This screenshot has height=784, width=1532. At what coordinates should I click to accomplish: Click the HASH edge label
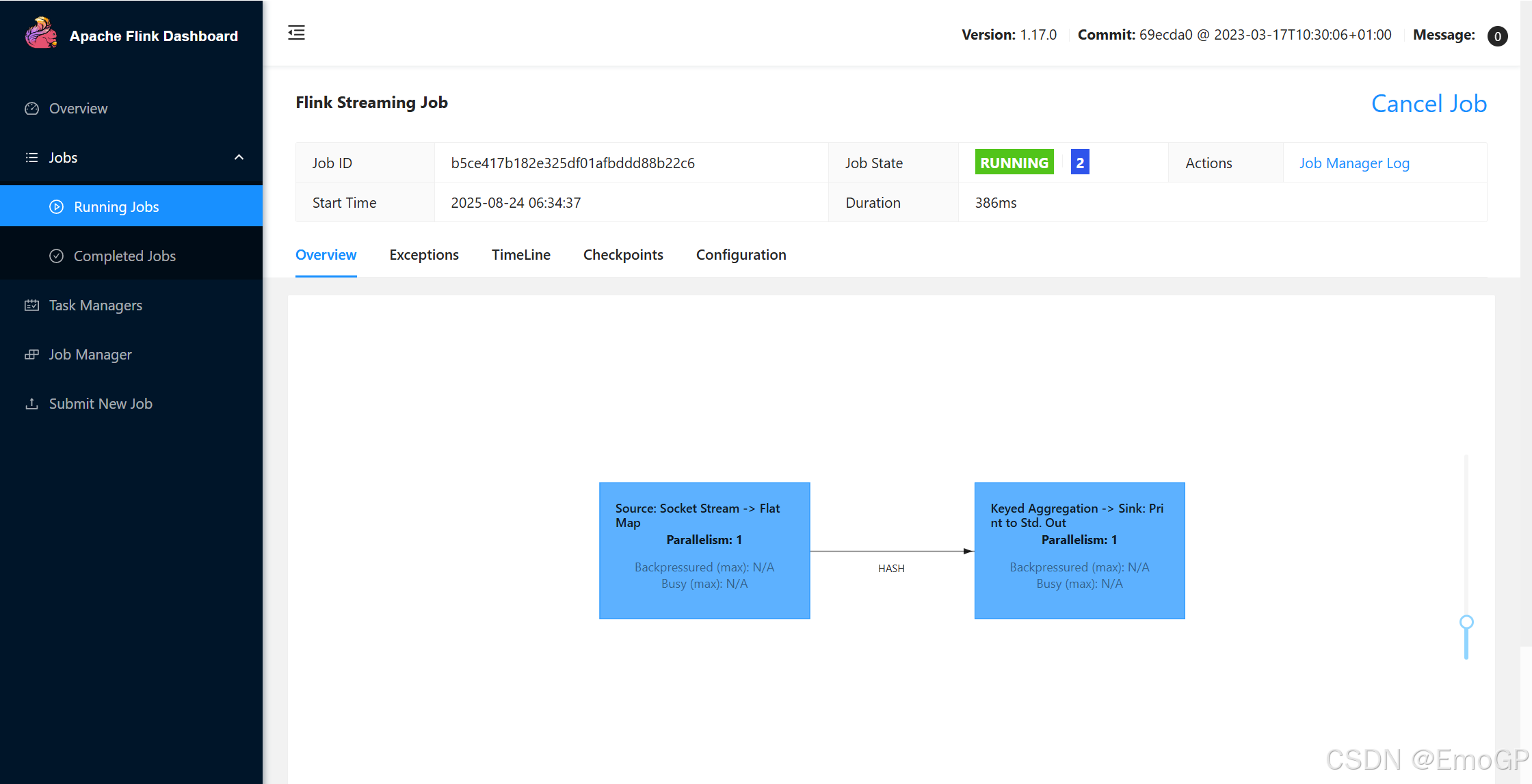coord(891,569)
